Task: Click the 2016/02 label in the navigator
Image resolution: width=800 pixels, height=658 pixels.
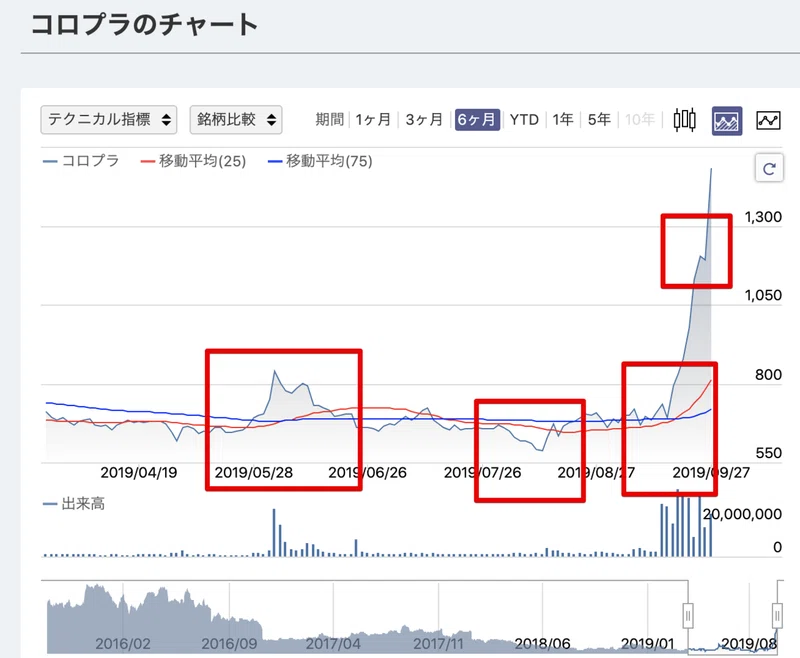Action: coord(123,644)
